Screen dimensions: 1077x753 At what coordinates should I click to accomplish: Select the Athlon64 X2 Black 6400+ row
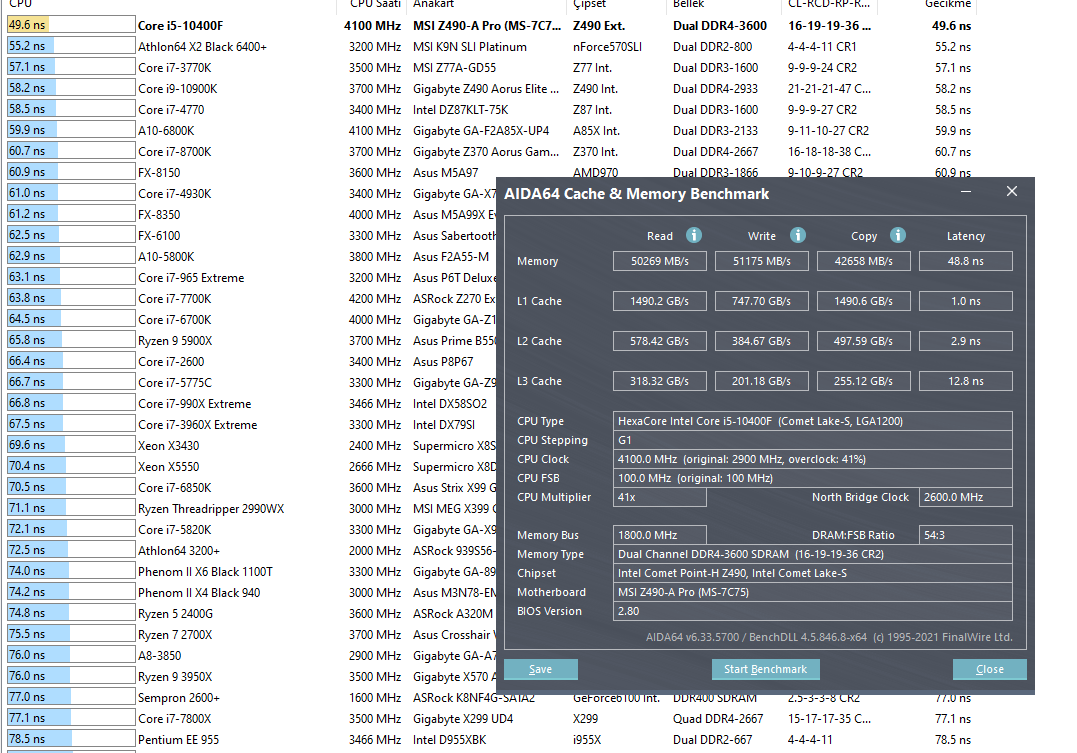click(x=489, y=47)
